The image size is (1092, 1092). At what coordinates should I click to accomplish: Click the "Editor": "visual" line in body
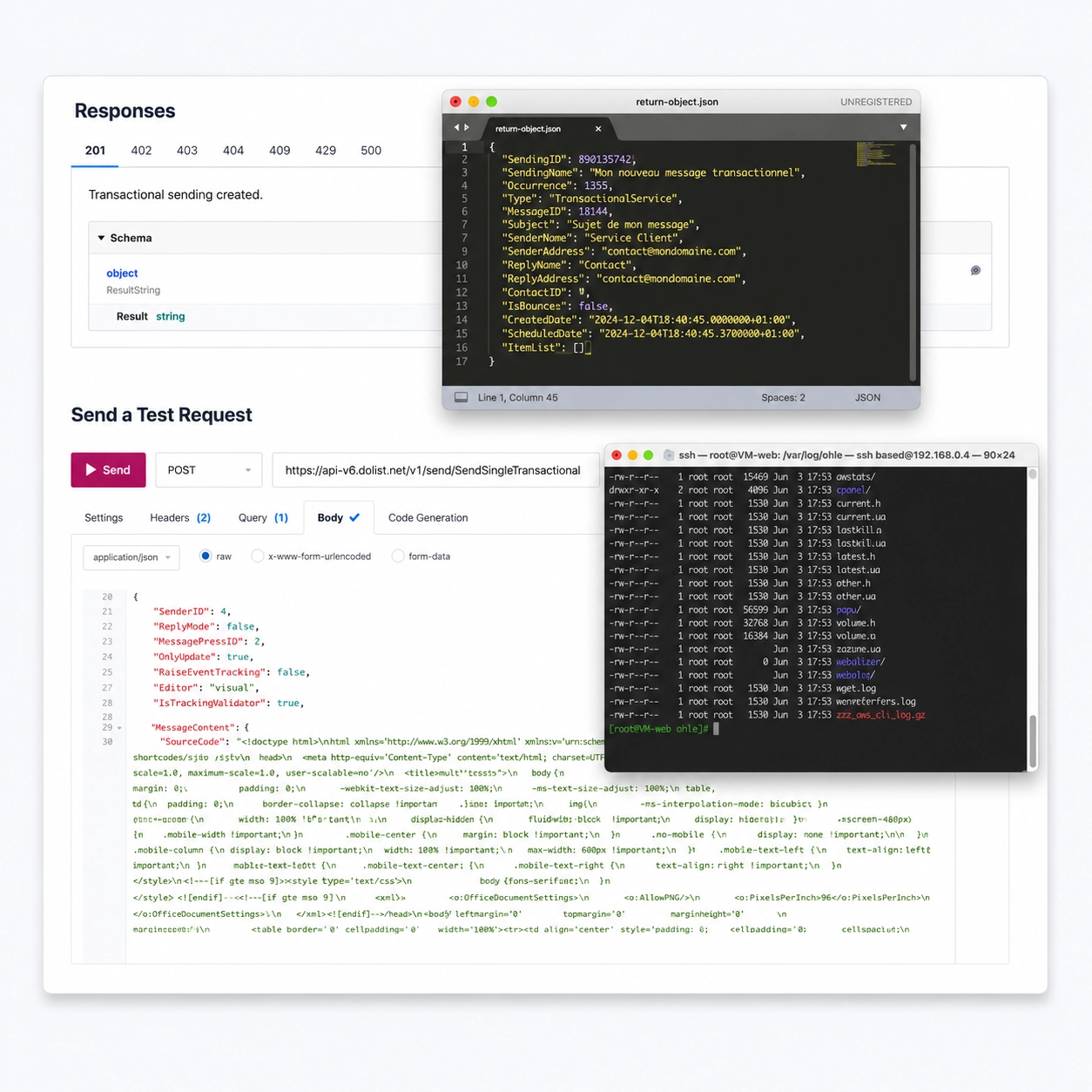(x=207, y=688)
